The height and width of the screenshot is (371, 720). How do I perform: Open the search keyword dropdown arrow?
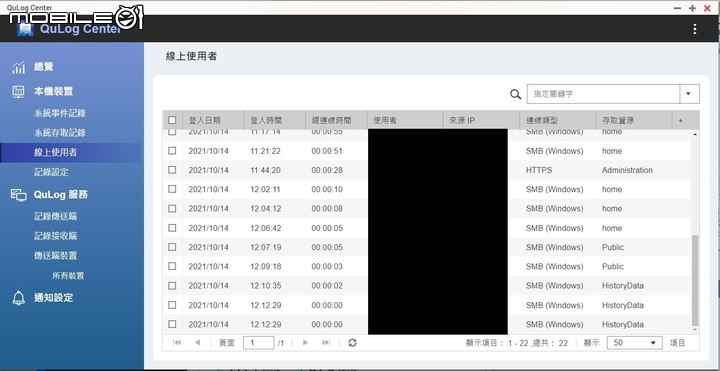[689, 94]
